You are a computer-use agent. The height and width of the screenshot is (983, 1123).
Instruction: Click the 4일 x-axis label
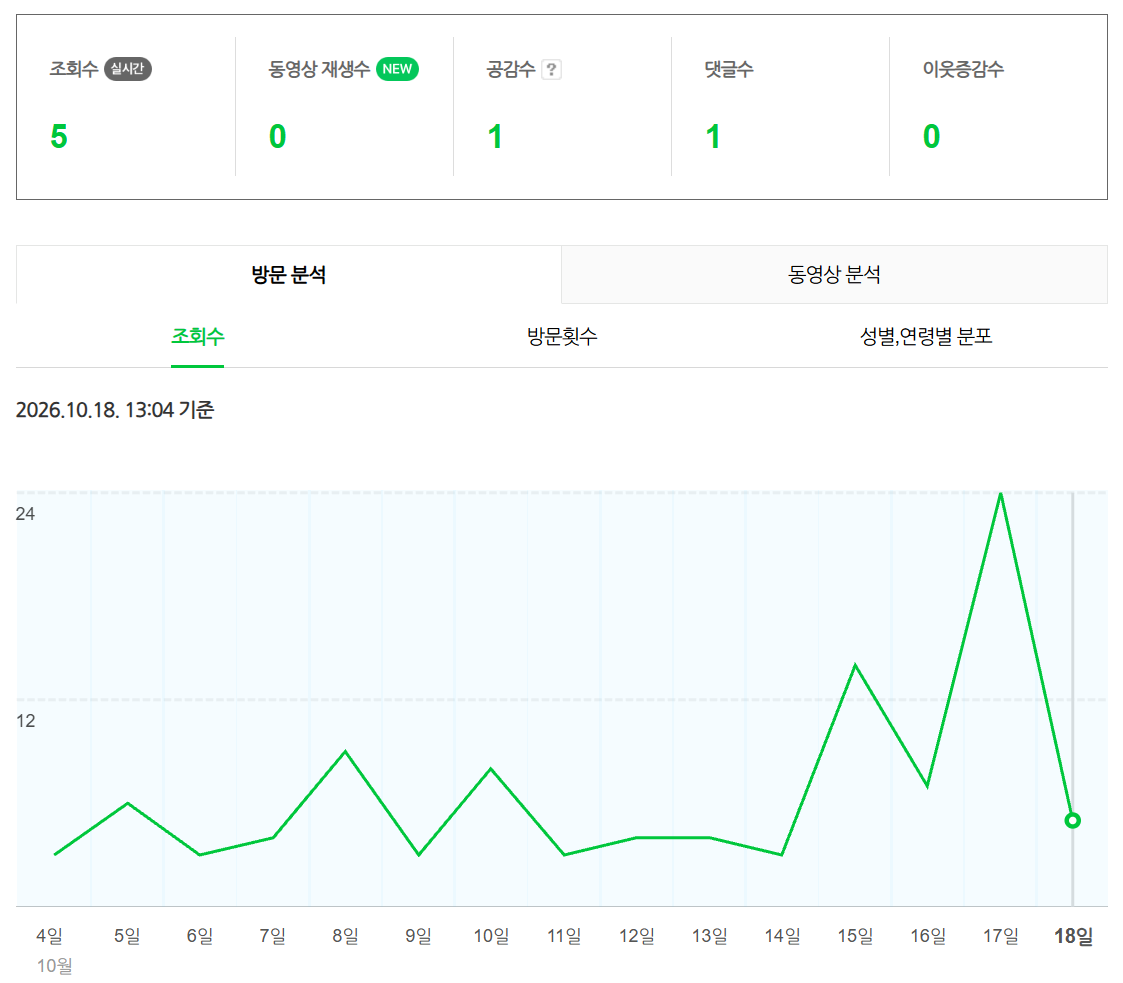49,936
